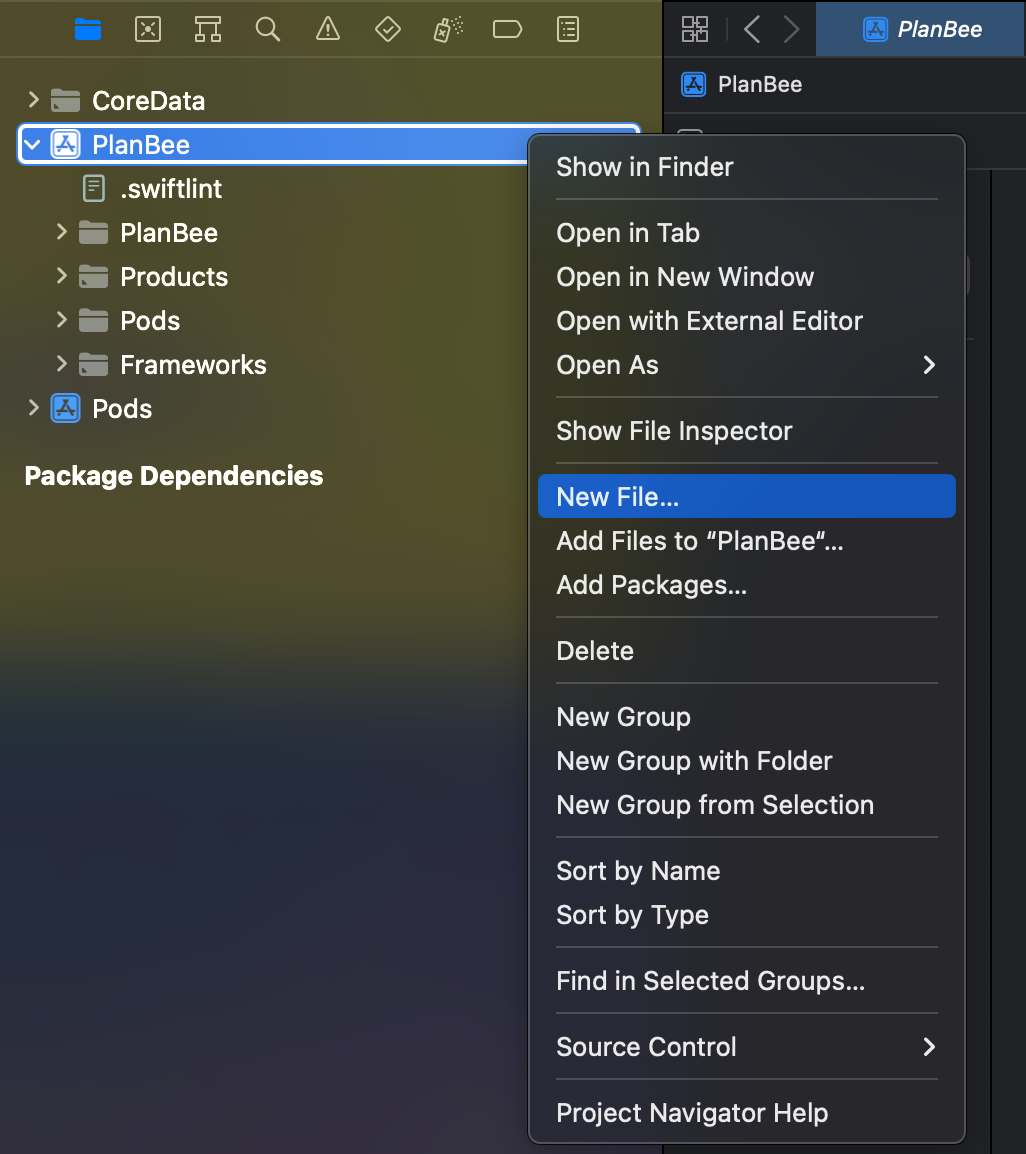Expand the Products folder

click(62, 276)
